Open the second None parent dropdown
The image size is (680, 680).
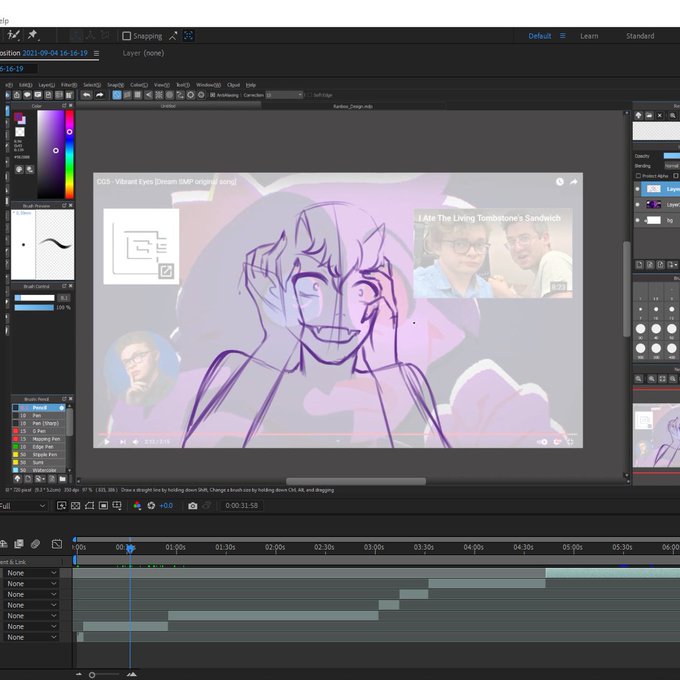click(30, 584)
